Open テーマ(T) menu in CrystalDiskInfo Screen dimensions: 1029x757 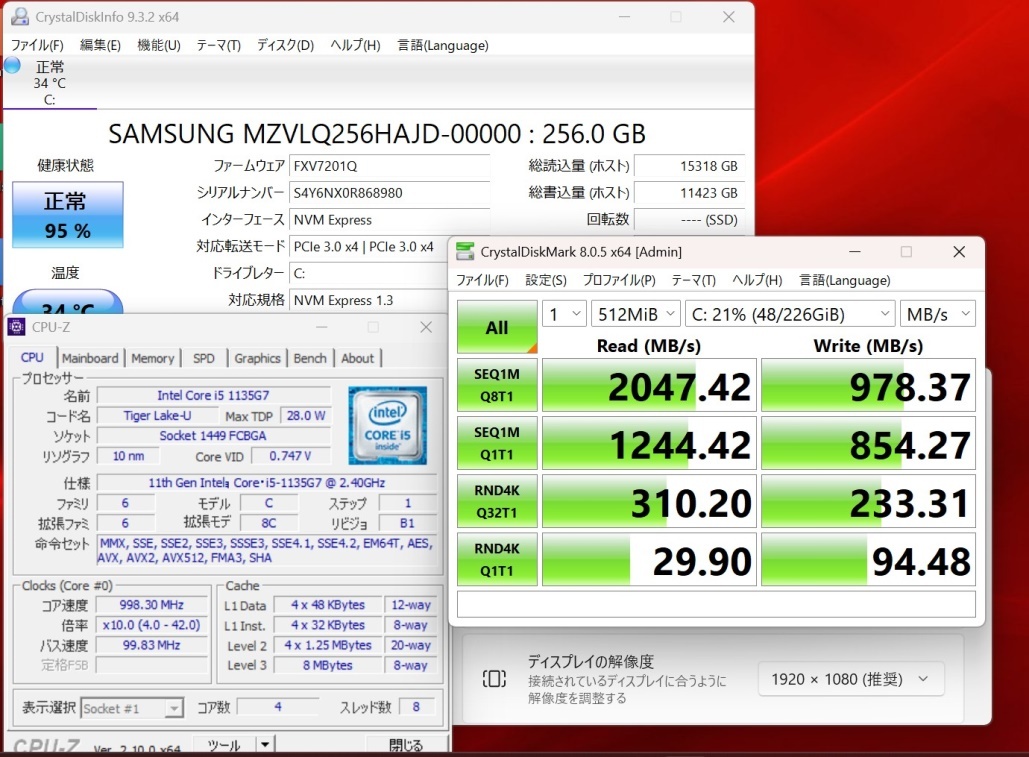(x=219, y=45)
